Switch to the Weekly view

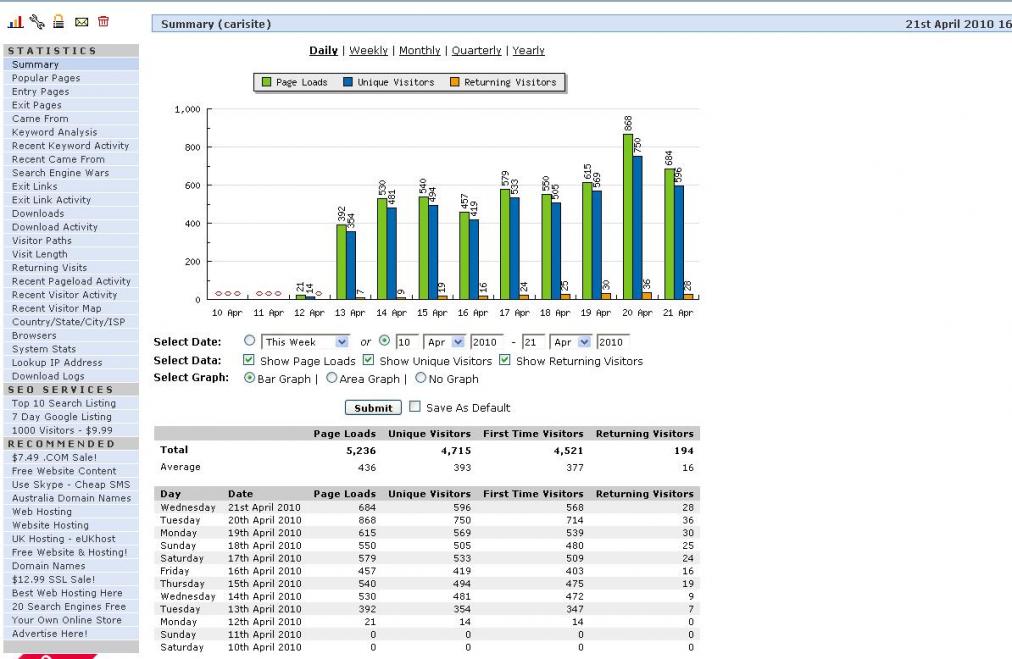click(x=368, y=50)
